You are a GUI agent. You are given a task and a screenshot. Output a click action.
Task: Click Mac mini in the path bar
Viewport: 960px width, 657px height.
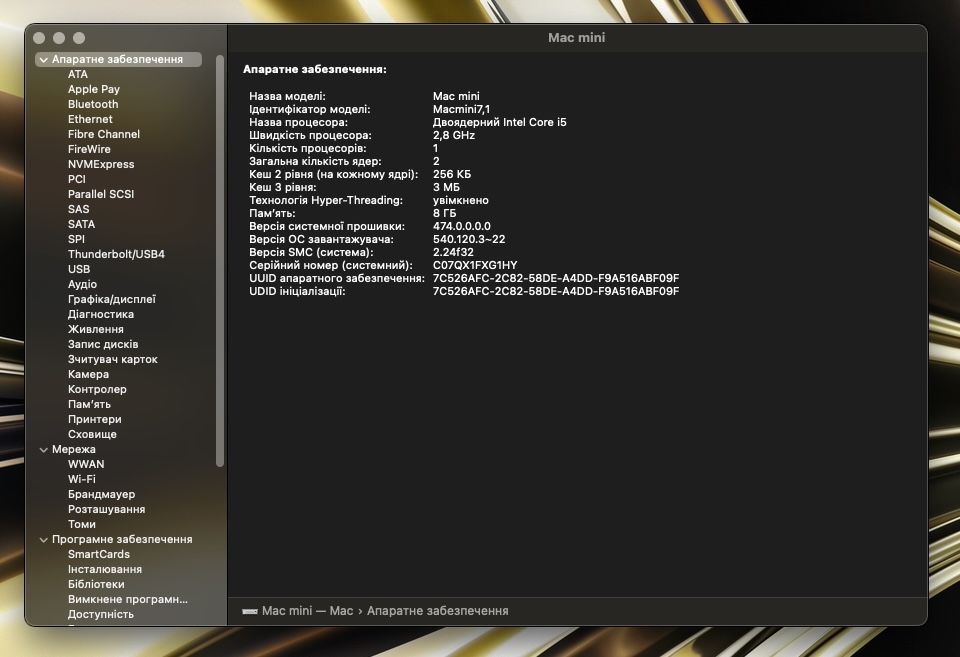[287, 611]
